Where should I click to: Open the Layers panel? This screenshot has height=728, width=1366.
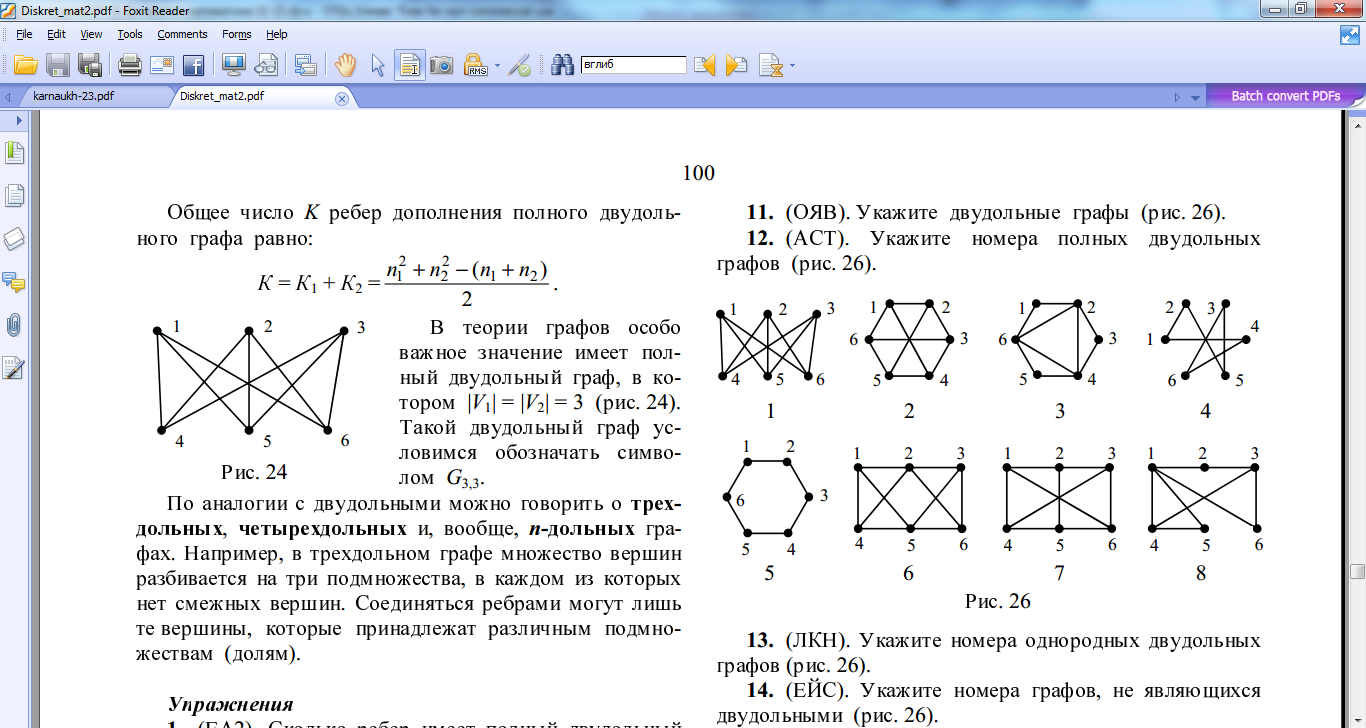click(14, 239)
